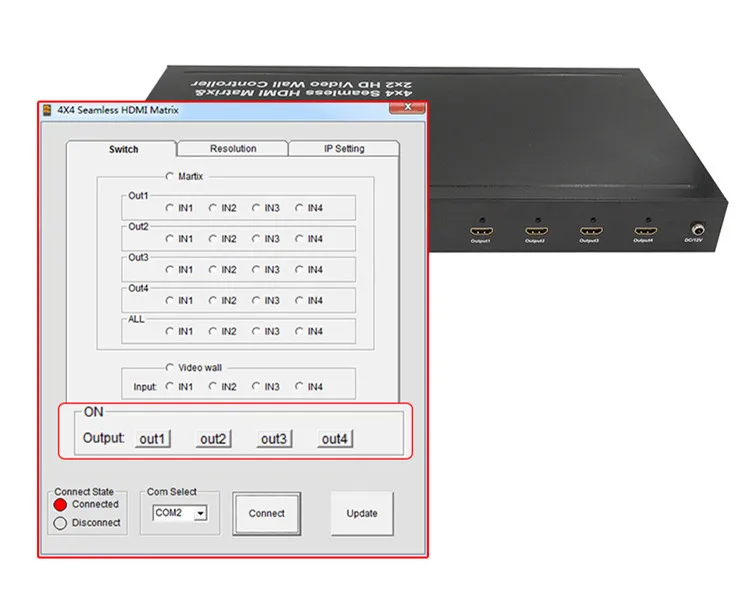744x612 pixels.
Task: Open the Com Select COM2 dropdown
Action: pos(201,513)
